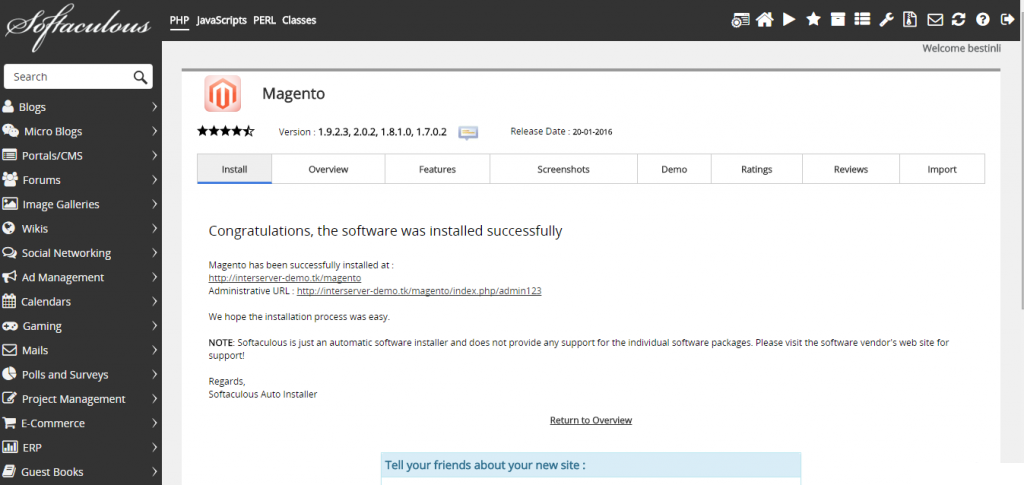Switch to the JavaScripts menu
Viewport: 1024px width, 485px height.
pyautogui.click(x=221, y=20)
